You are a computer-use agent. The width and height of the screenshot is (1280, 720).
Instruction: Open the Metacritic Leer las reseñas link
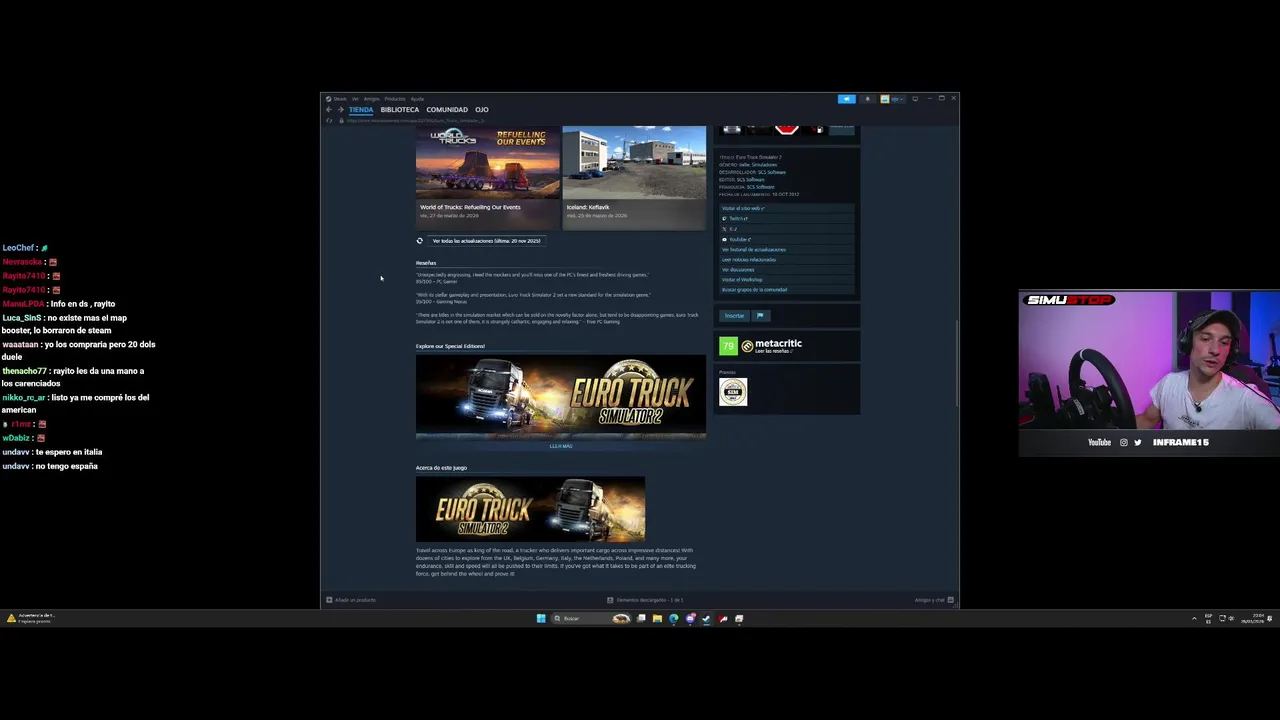(773, 352)
